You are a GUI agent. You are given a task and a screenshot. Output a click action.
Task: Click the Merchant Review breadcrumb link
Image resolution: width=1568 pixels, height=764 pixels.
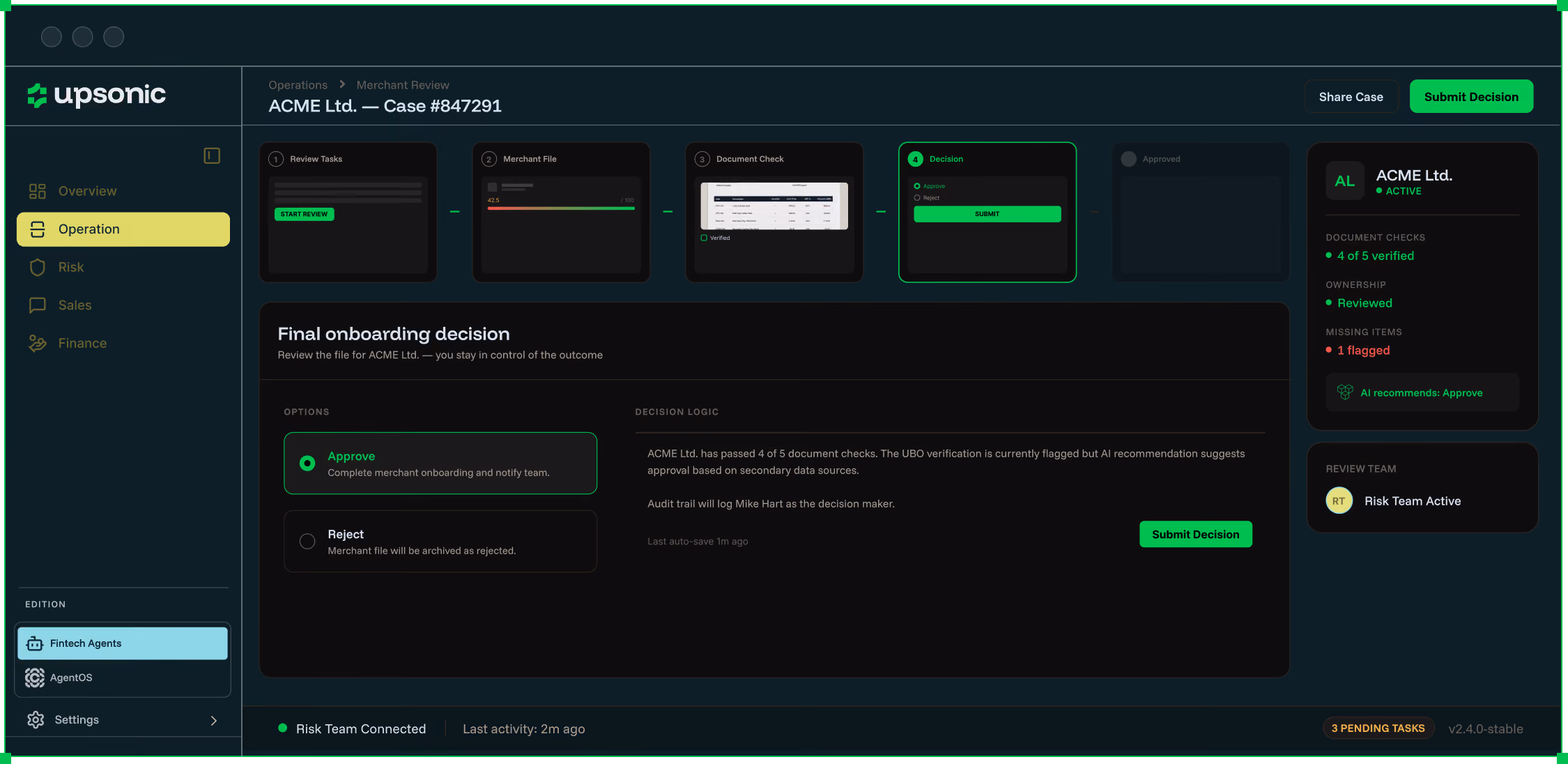click(x=403, y=85)
